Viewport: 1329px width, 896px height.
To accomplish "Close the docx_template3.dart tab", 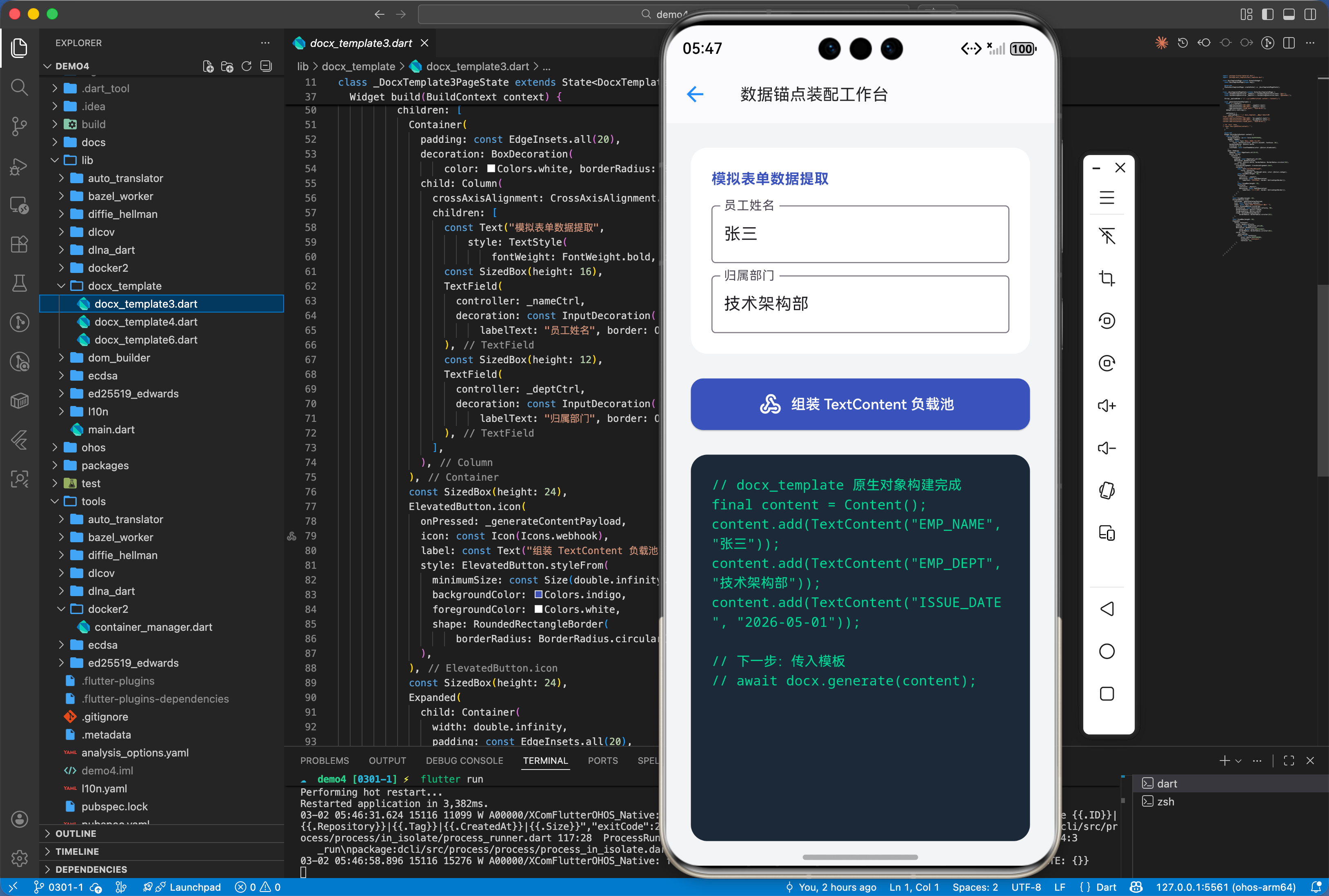I will pos(425,43).
